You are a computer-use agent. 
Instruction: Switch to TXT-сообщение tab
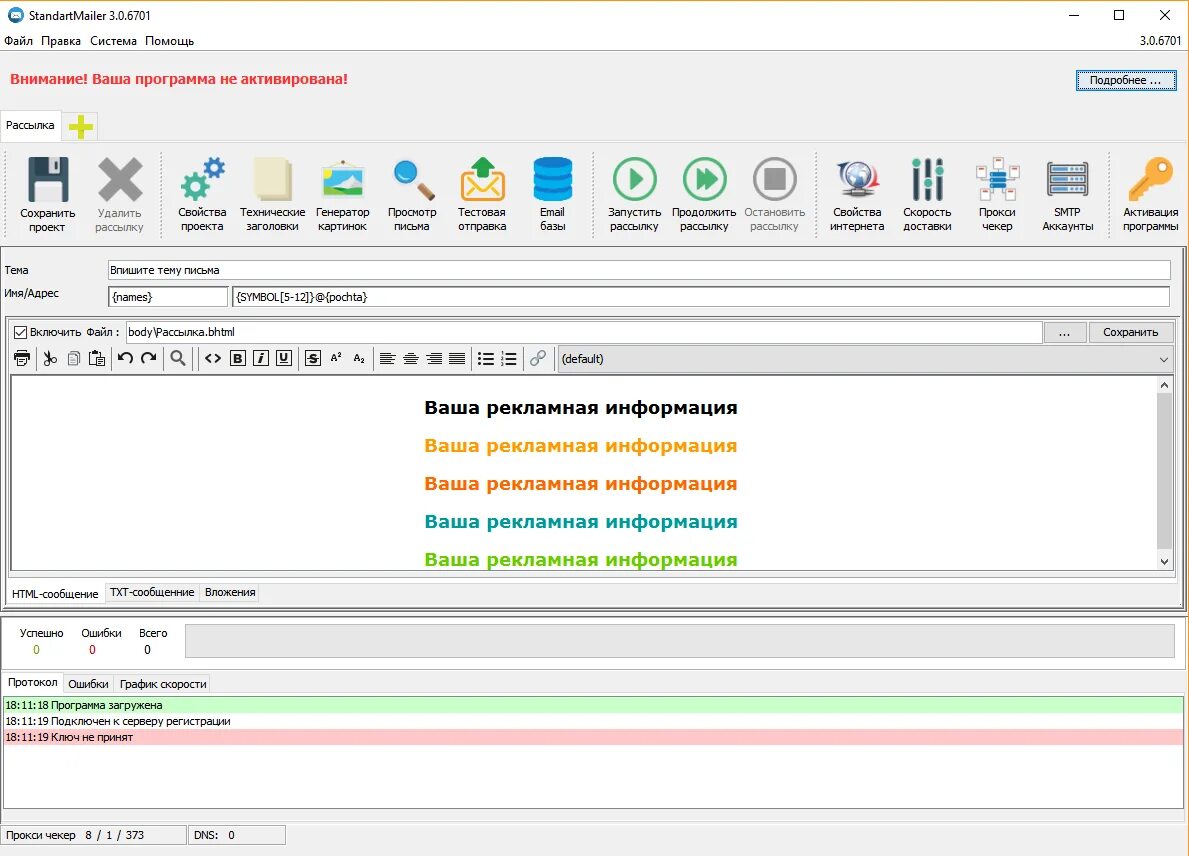click(x=152, y=592)
